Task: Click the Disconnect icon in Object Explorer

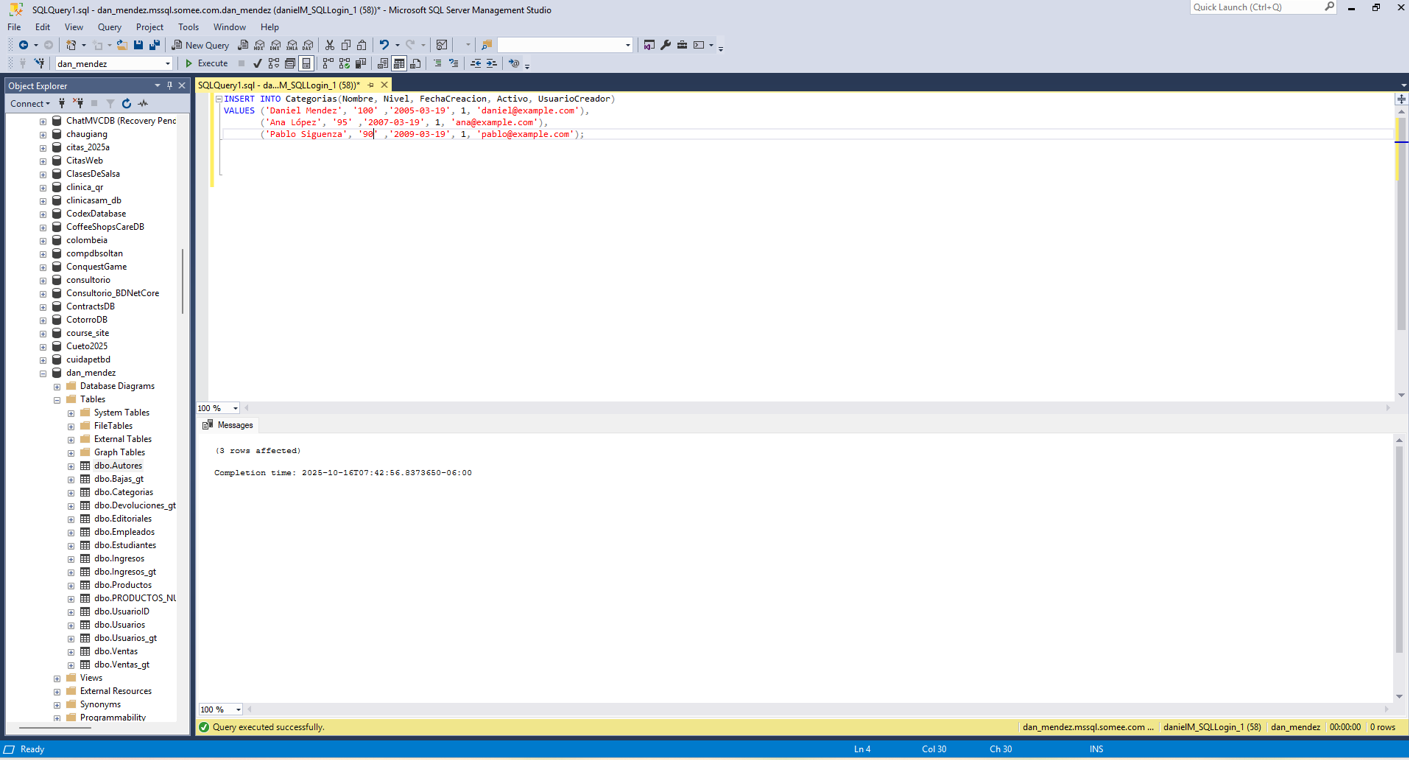Action: (78, 103)
